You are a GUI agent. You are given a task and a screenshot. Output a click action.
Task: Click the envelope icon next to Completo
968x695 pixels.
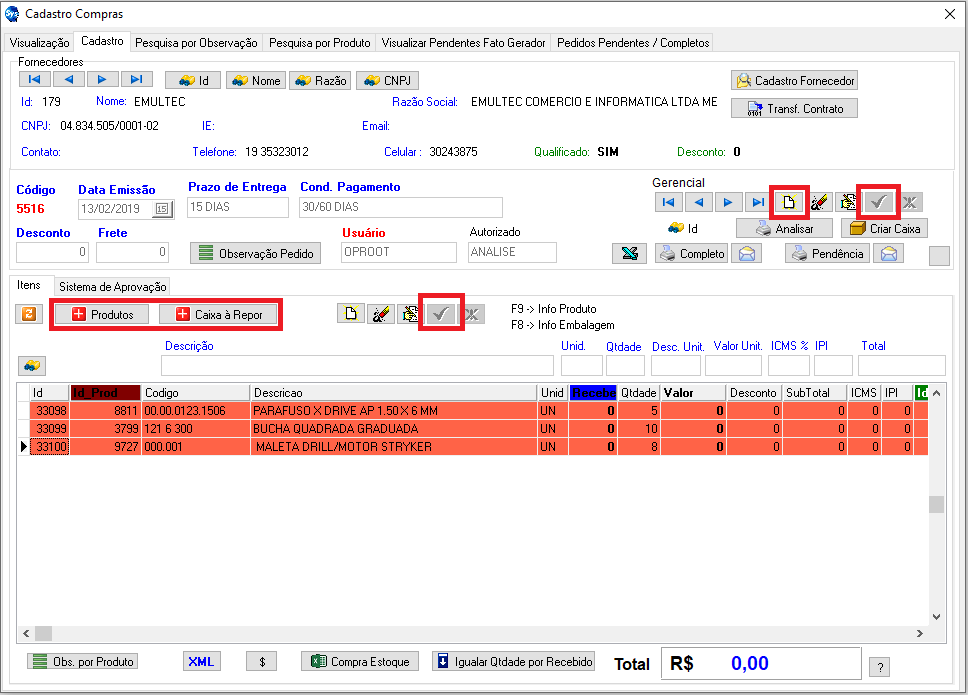pyautogui.click(x=746, y=254)
